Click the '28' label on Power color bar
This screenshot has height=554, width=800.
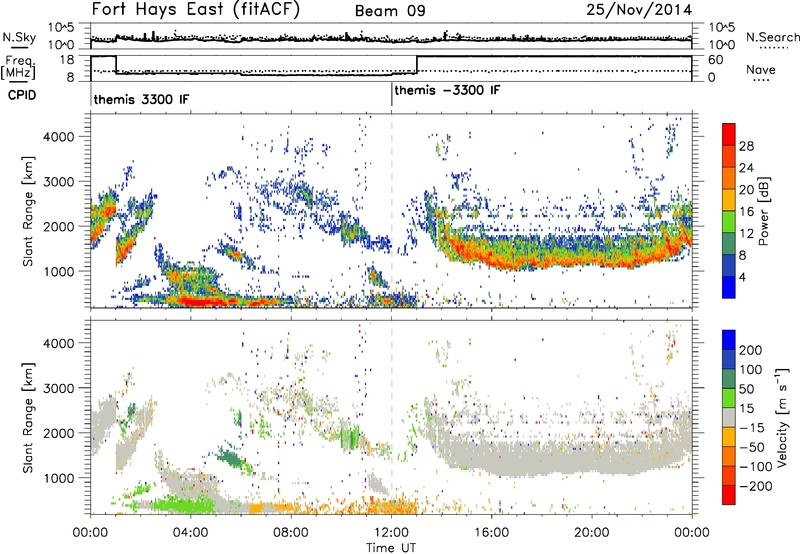click(746, 146)
